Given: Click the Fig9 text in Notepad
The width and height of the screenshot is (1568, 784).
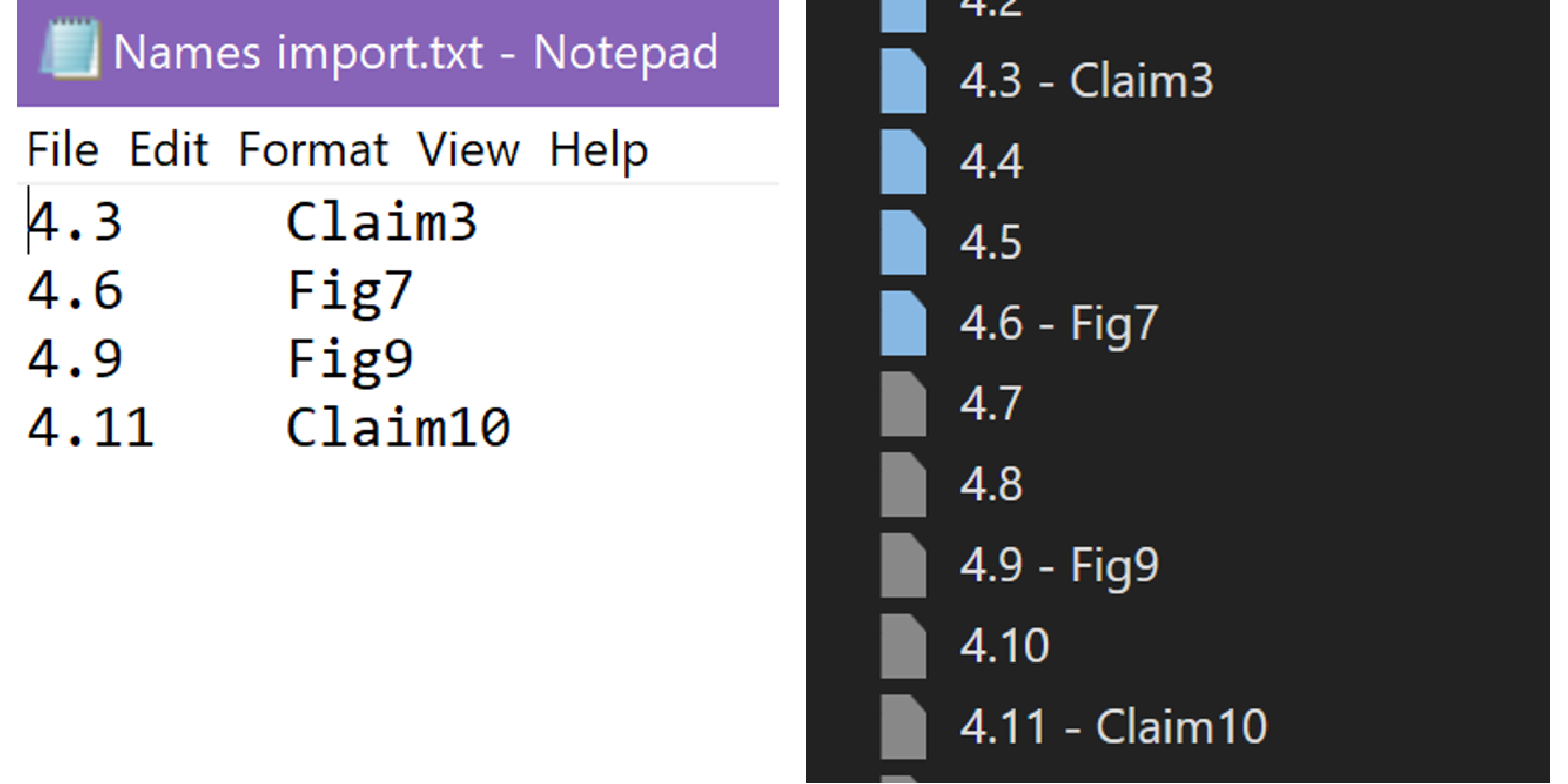Looking at the screenshot, I should [350, 359].
